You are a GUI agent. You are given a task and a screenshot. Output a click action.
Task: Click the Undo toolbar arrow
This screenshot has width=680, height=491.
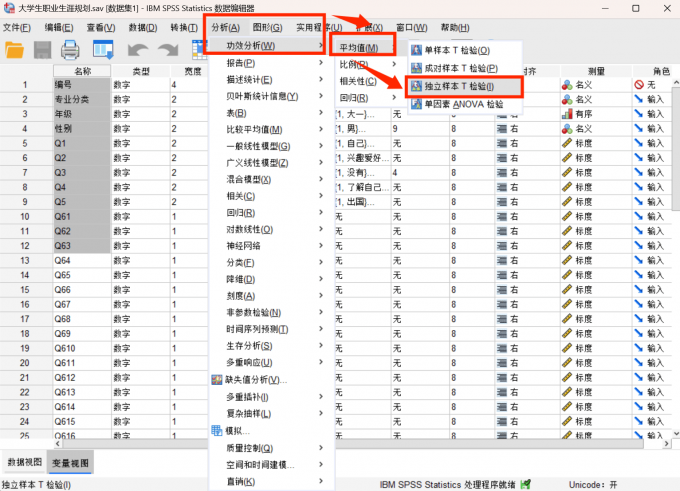pyautogui.click(x=138, y=50)
